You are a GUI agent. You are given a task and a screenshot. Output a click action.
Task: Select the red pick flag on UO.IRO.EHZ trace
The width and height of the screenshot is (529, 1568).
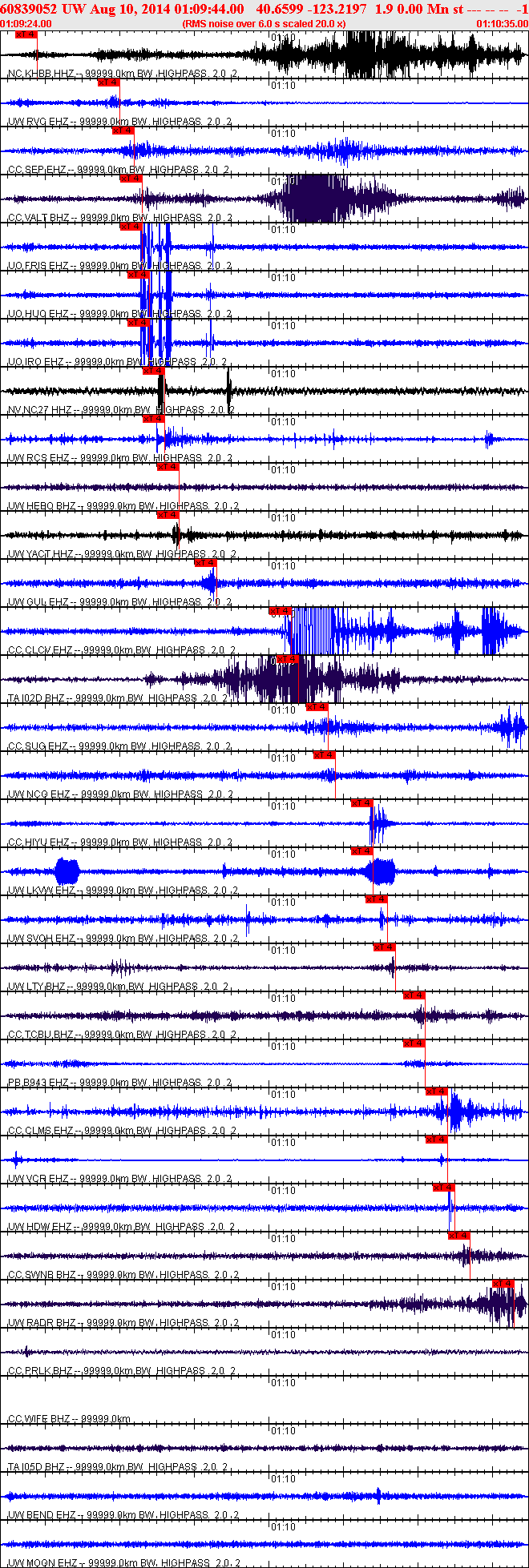139,323
